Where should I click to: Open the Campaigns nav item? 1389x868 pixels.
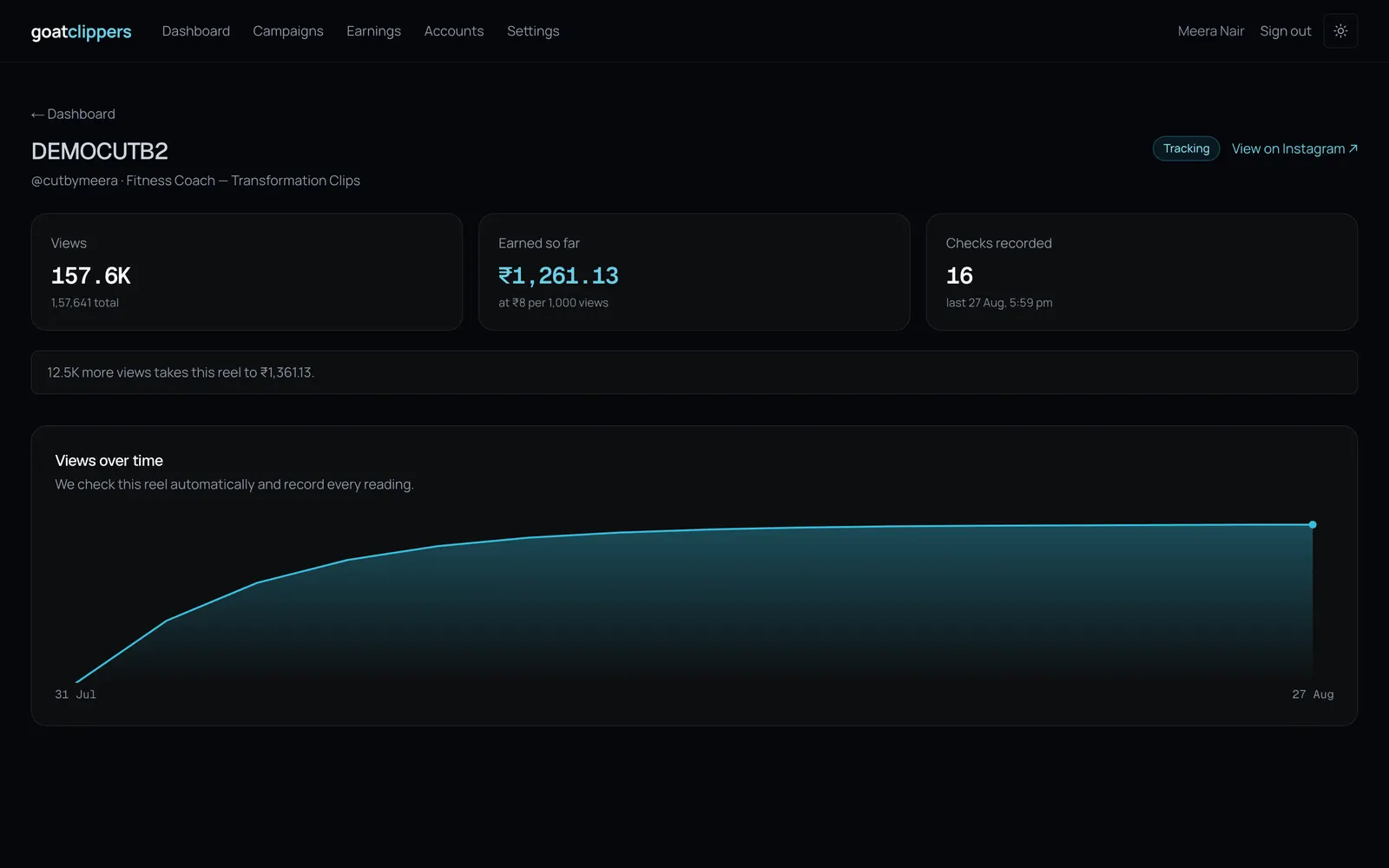pos(288,31)
